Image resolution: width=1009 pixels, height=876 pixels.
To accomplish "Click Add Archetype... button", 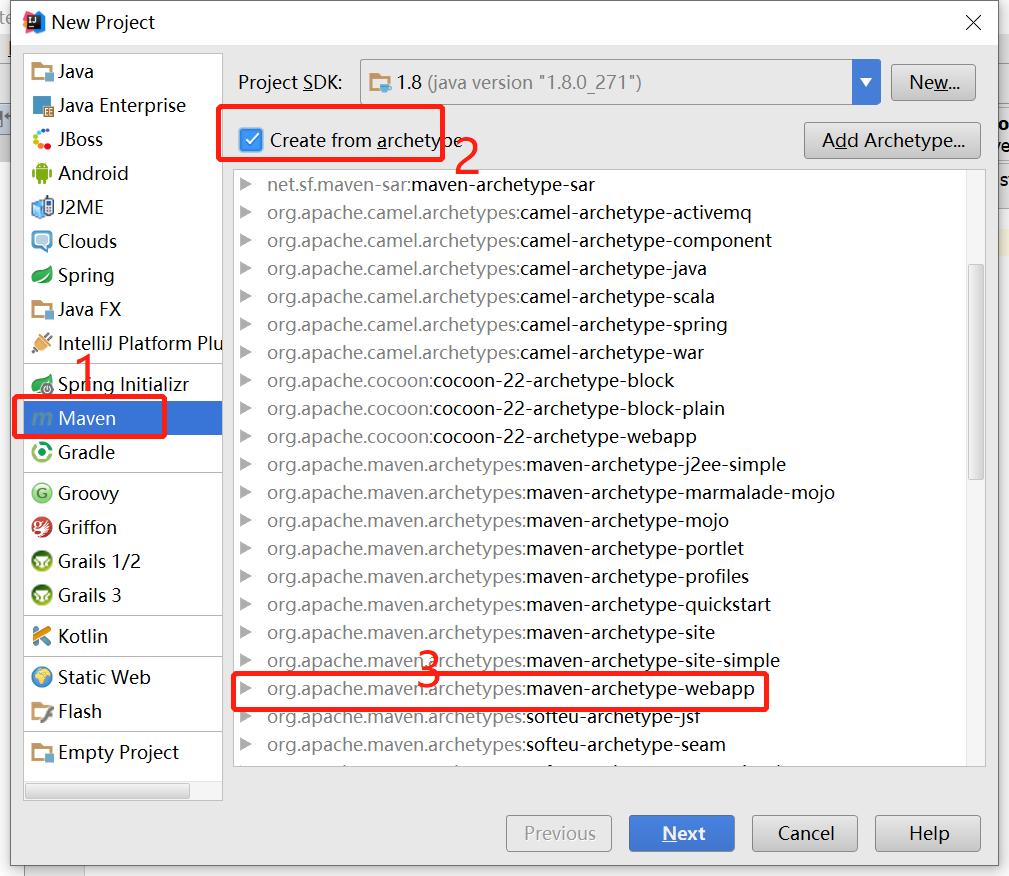I will pyautogui.click(x=893, y=140).
